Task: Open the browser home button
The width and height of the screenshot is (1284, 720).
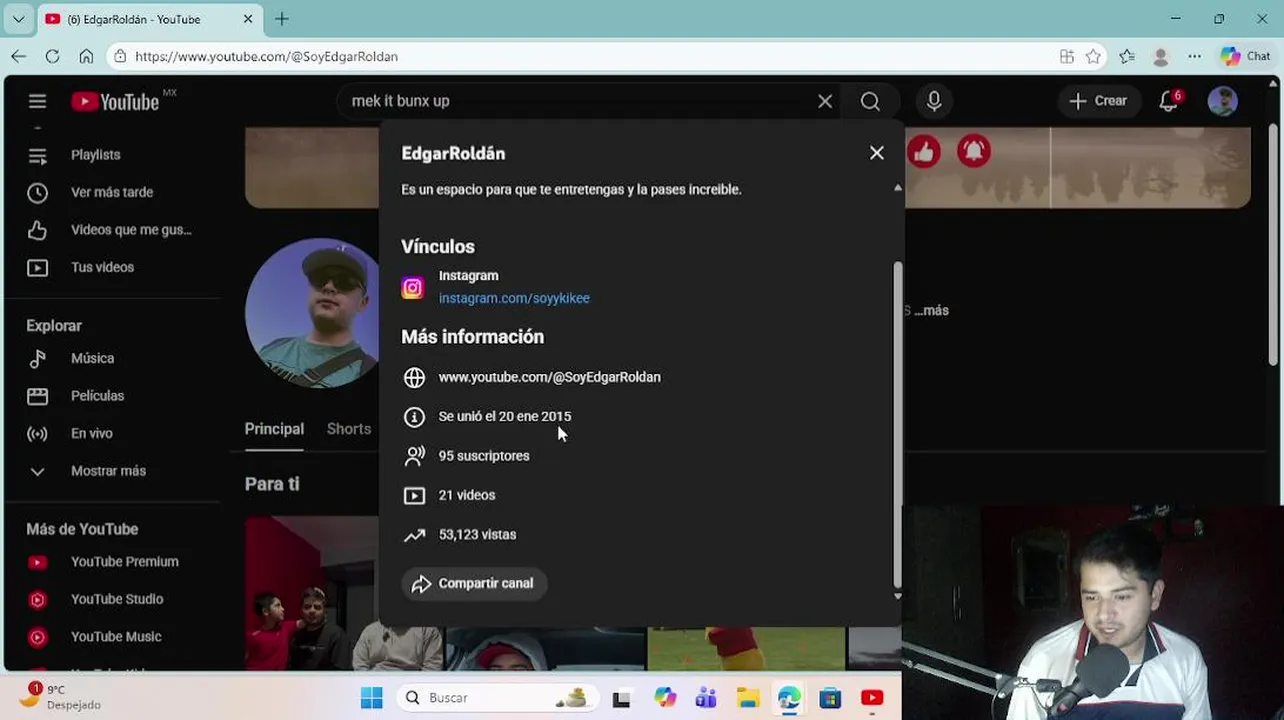Action: coord(86,57)
